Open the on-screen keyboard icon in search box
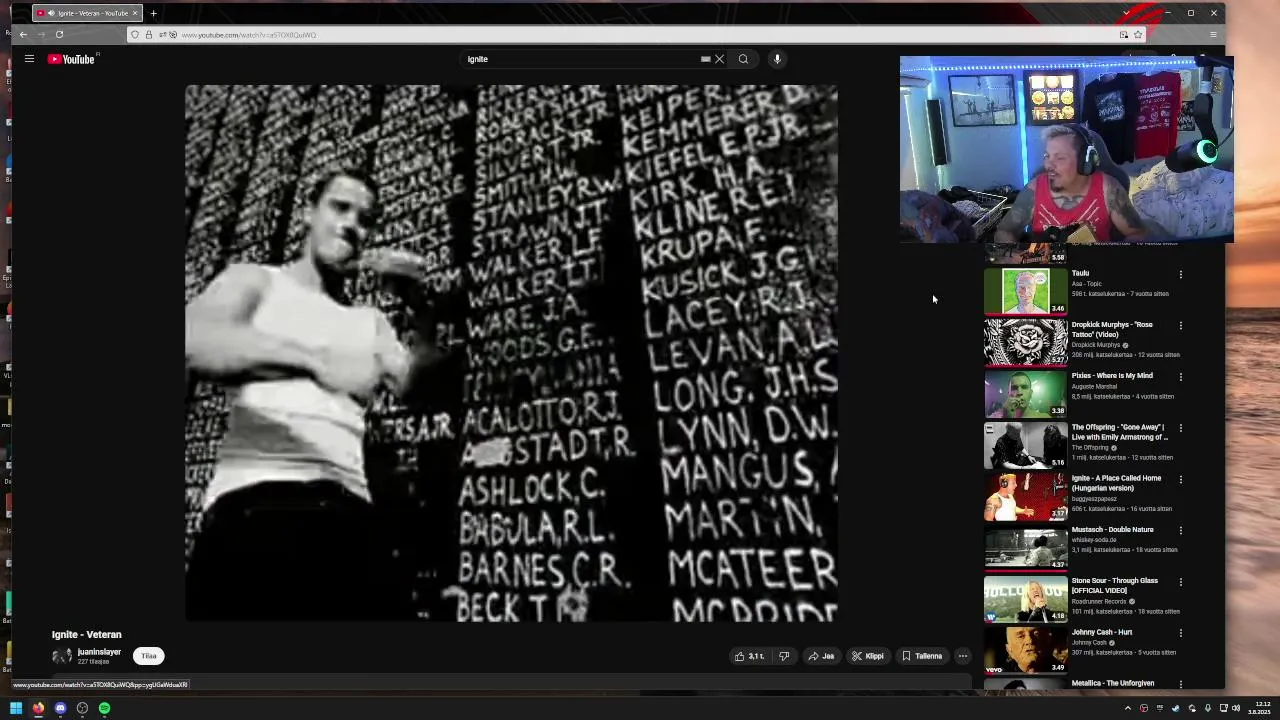 tap(705, 59)
